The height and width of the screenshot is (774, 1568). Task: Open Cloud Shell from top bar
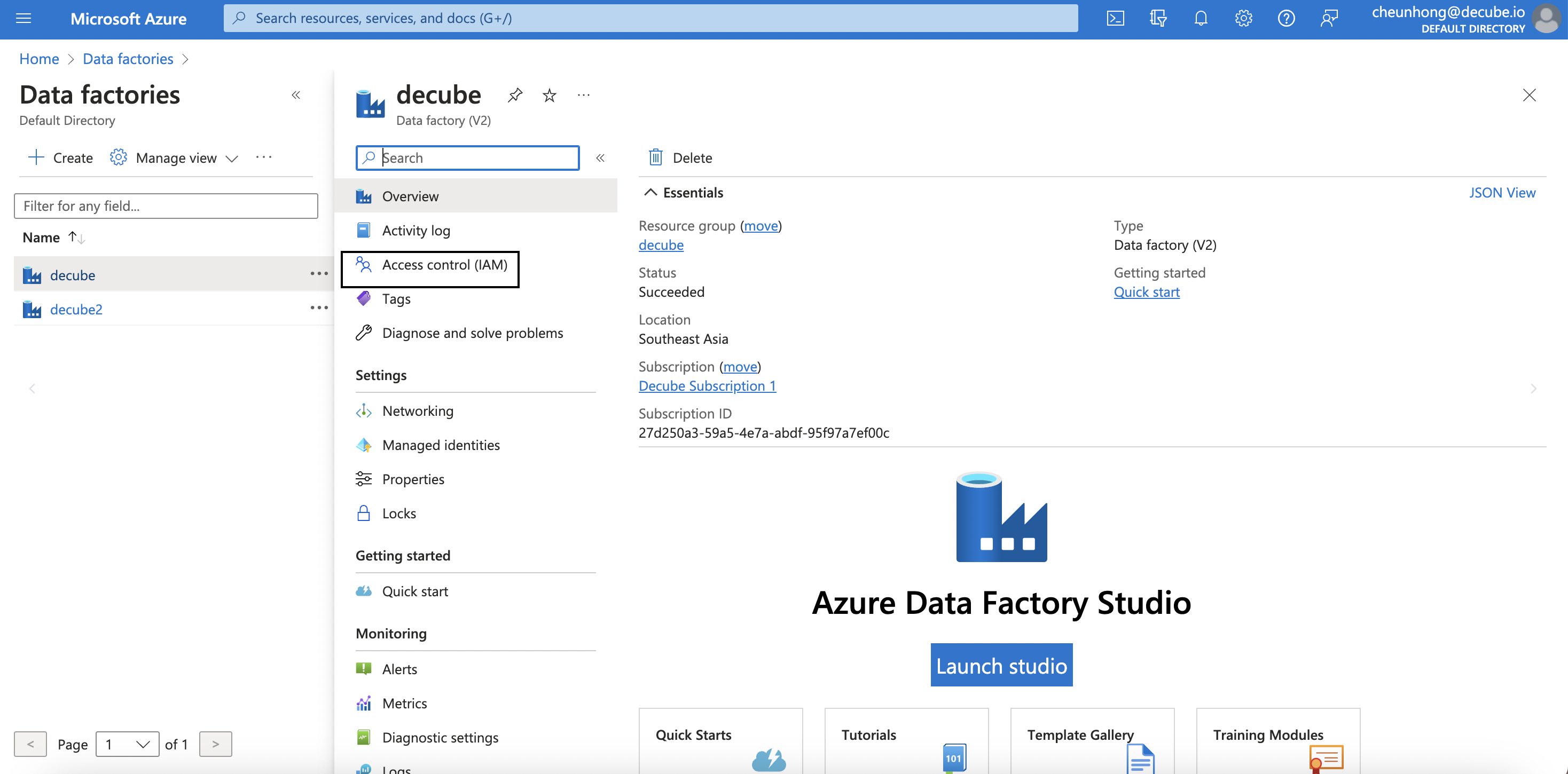(x=1115, y=18)
